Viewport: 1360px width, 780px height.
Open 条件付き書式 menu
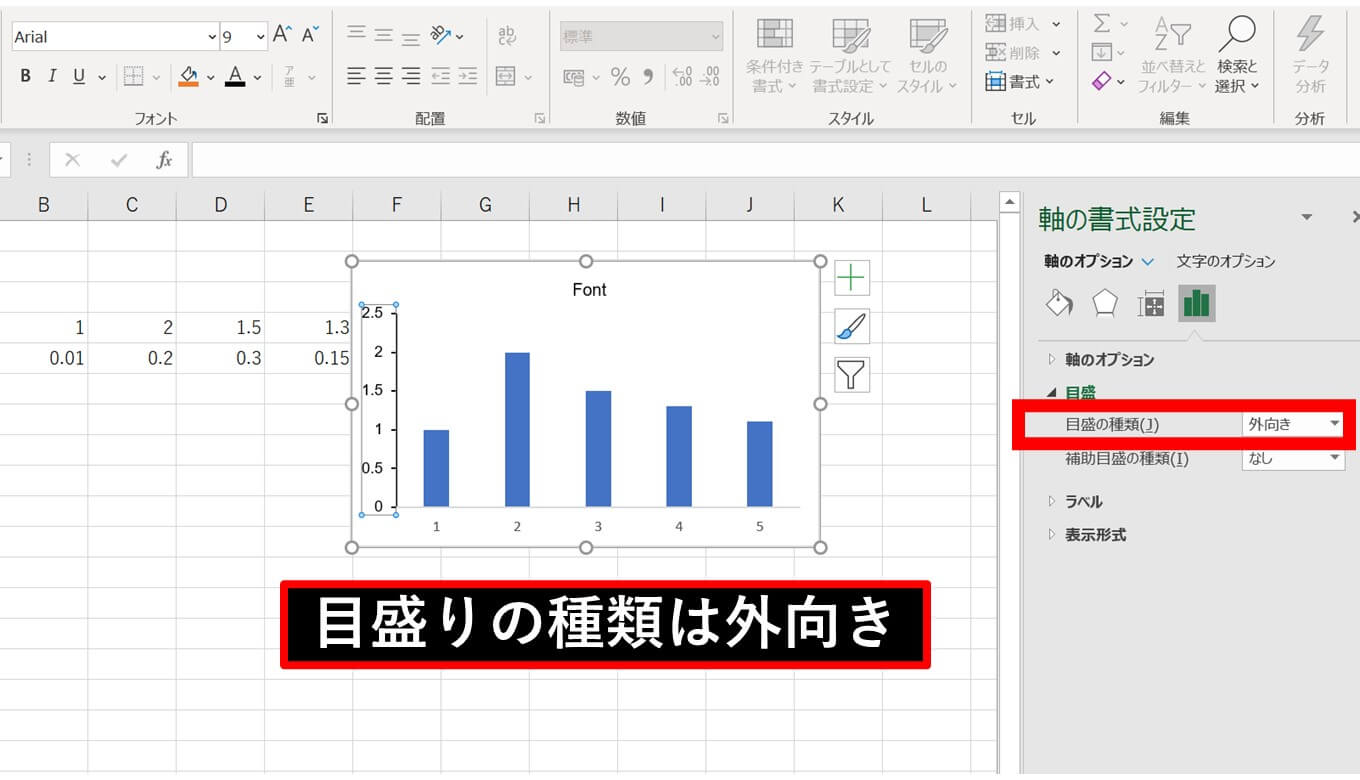pyautogui.click(x=775, y=56)
